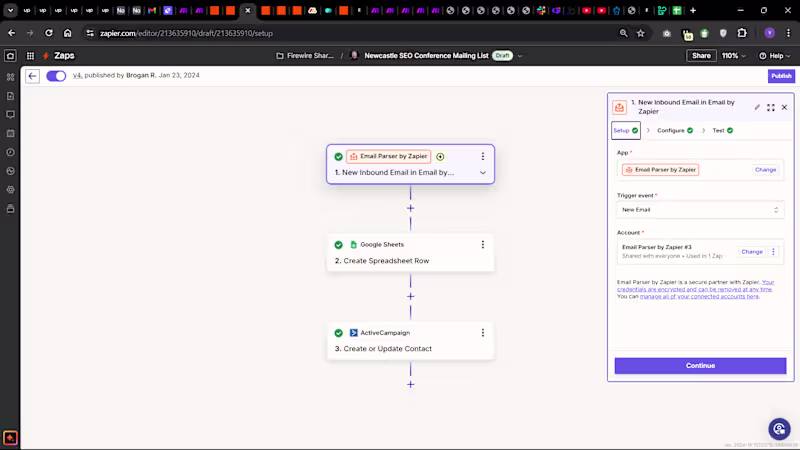Image resolution: width=800 pixels, height=450 pixels.
Task: Click the Email Parser by Zapier badge on step 1
Action: (x=388, y=157)
